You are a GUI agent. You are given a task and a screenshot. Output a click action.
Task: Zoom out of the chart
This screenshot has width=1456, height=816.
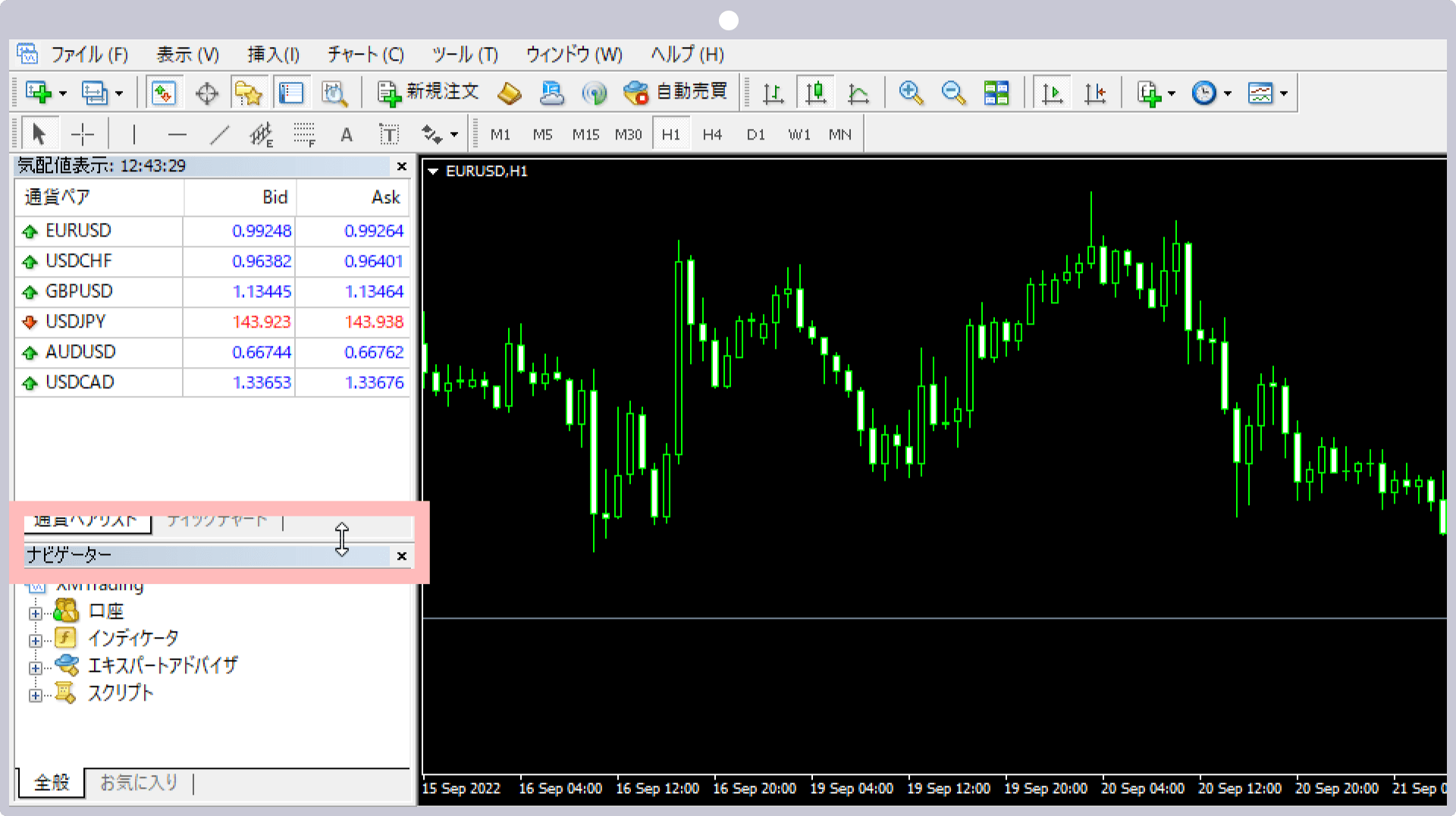tap(953, 93)
